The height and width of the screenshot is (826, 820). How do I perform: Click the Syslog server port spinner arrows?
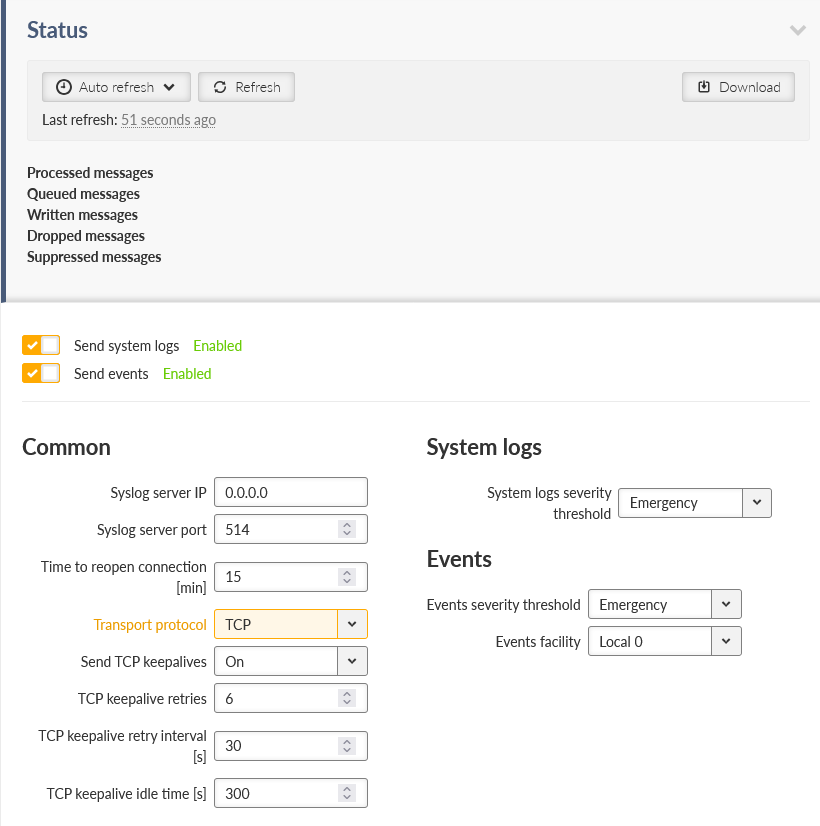347,529
